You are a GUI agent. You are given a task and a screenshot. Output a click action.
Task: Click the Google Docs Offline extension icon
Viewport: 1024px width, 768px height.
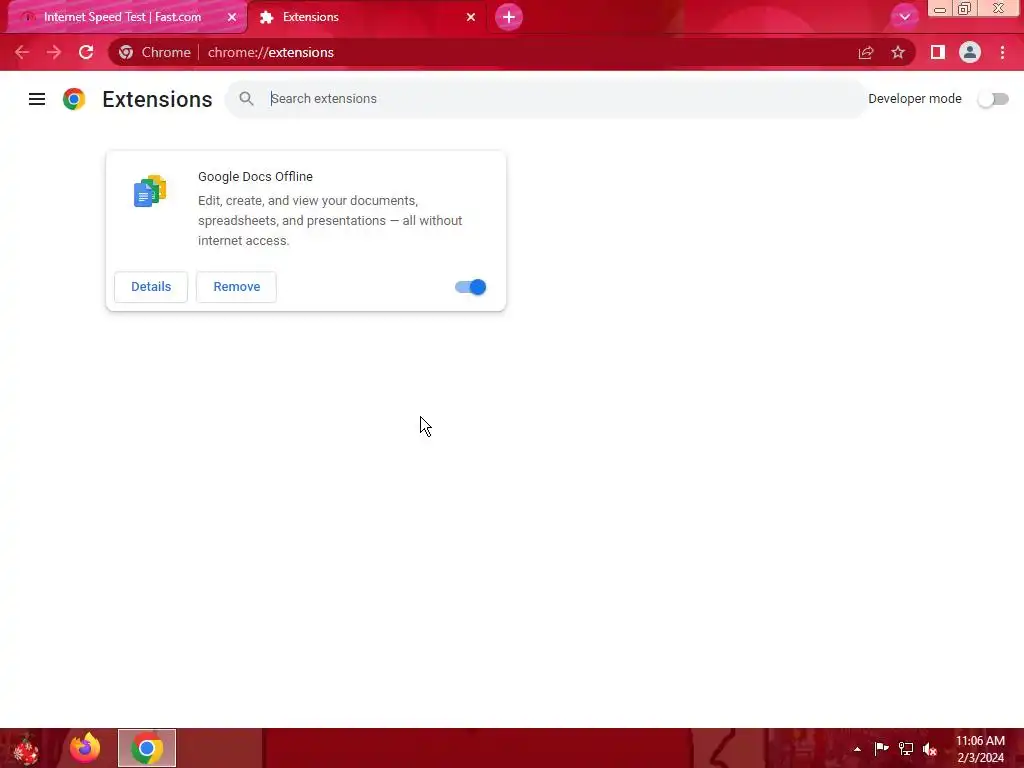(150, 191)
